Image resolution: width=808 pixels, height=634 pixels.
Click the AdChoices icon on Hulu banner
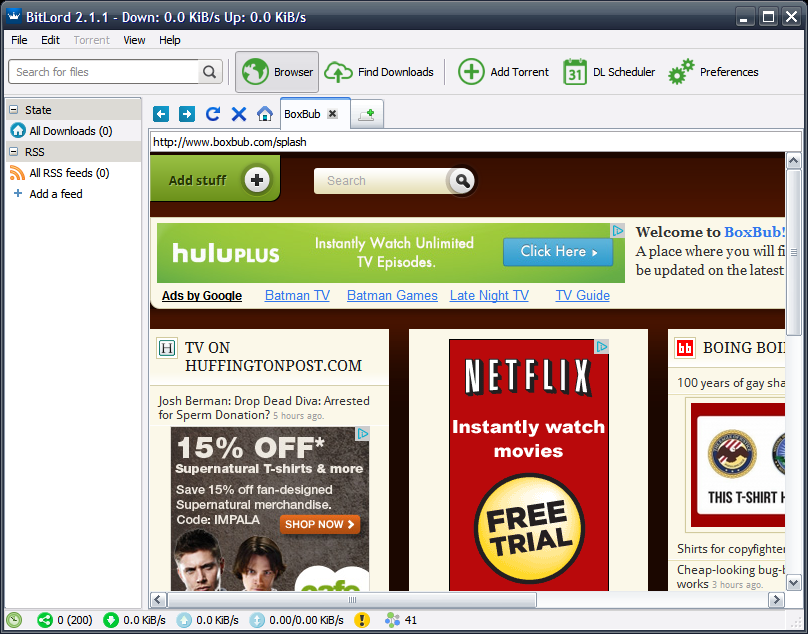pyautogui.click(x=618, y=230)
